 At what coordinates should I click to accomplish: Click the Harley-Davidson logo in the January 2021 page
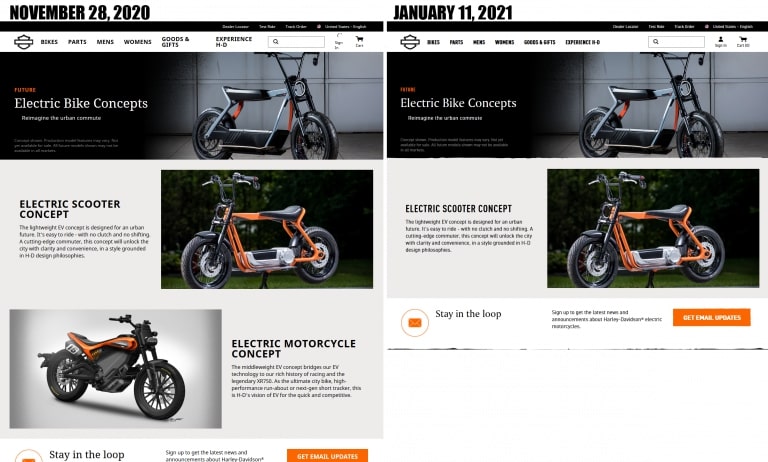click(x=410, y=42)
